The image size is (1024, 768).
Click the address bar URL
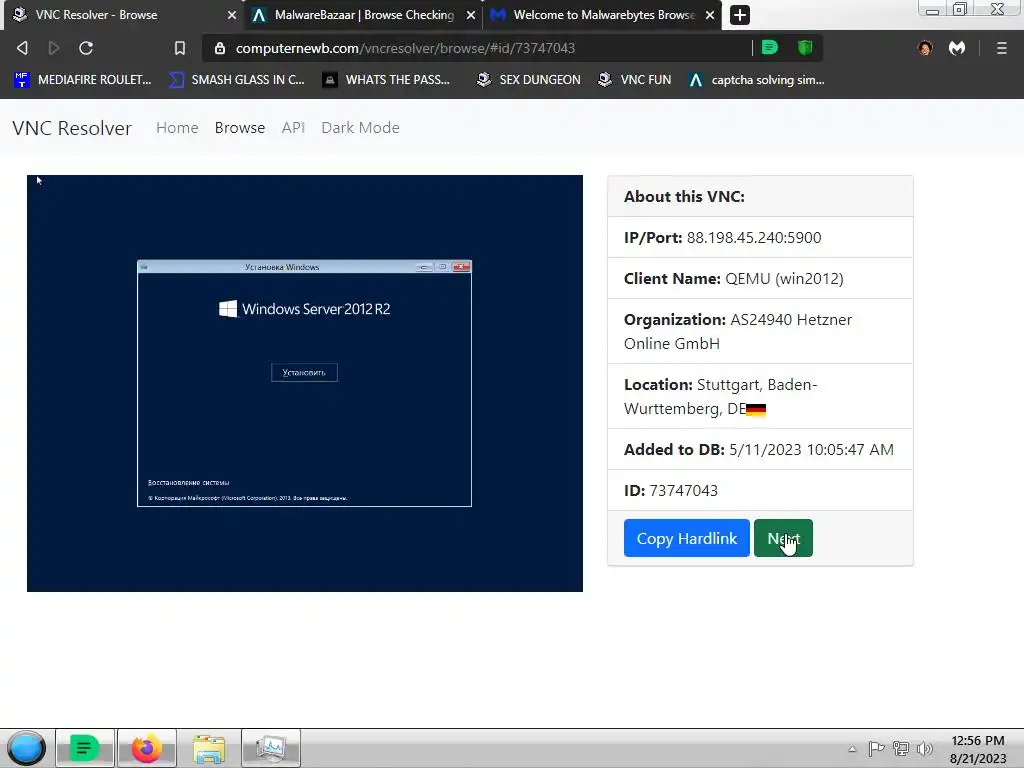tap(405, 48)
